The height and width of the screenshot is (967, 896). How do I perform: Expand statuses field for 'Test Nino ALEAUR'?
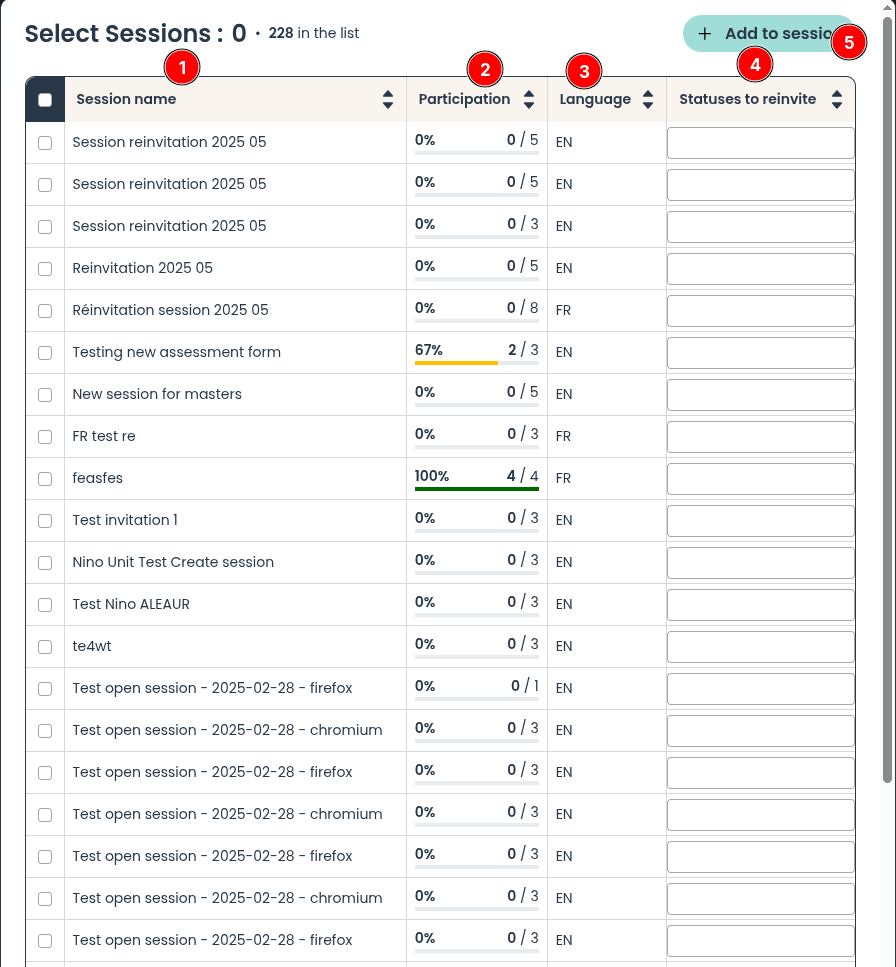(760, 605)
